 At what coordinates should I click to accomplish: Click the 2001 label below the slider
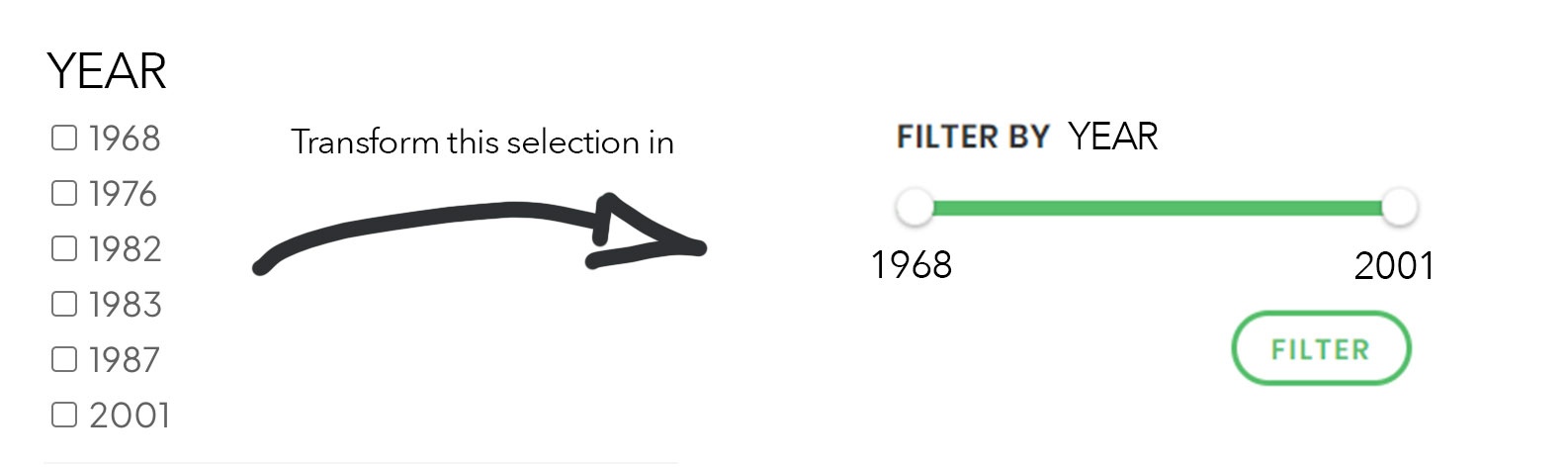click(x=1393, y=265)
